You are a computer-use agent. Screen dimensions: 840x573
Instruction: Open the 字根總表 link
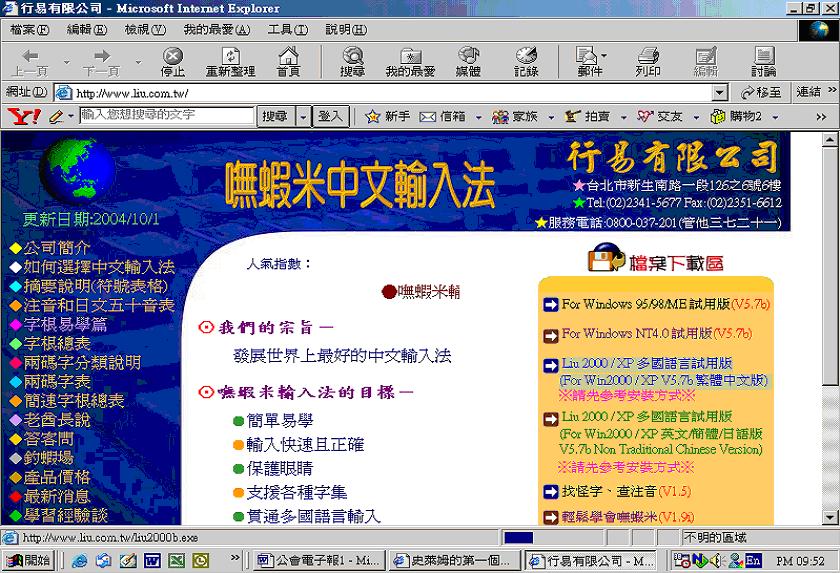[x=56, y=343]
